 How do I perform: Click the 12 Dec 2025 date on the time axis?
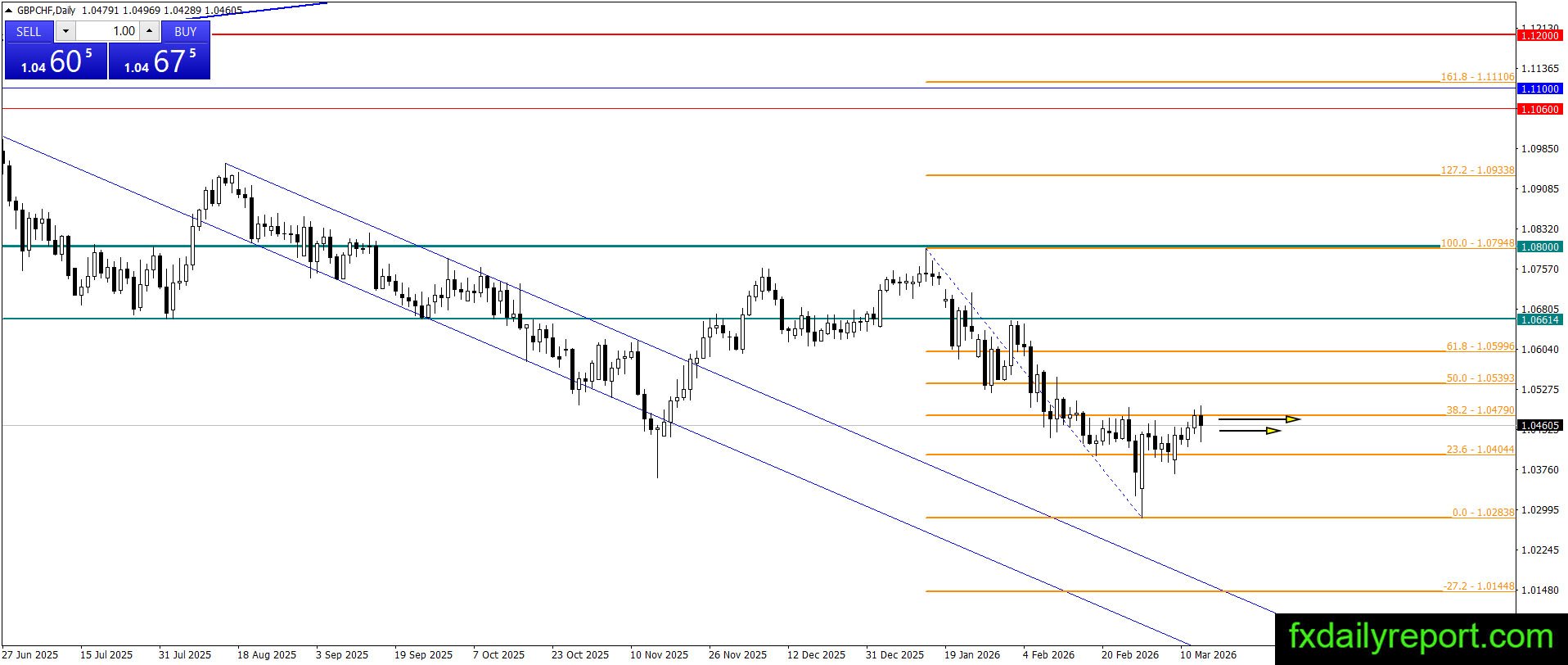[816, 655]
